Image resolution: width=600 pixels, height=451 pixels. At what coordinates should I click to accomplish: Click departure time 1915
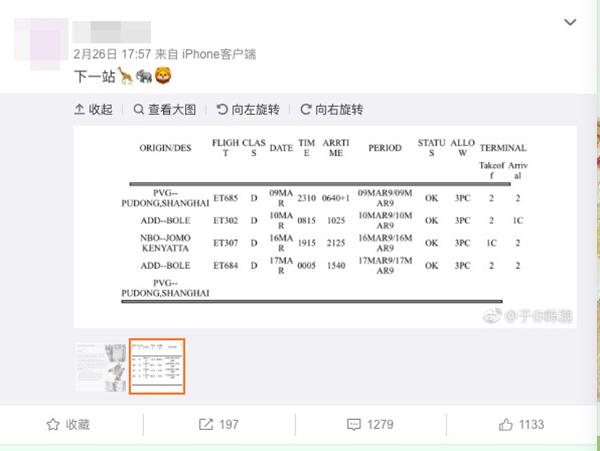point(307,243)
